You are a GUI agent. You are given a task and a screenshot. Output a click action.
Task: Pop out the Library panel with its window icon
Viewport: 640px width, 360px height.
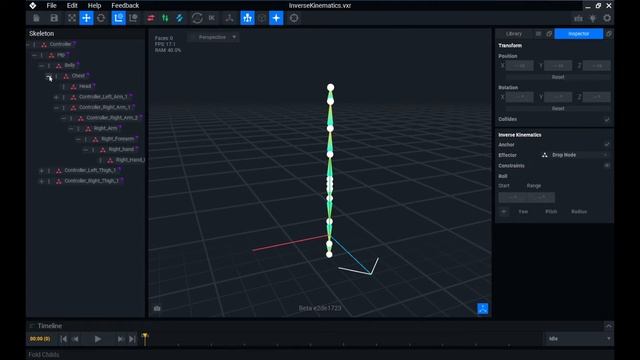pos(549,34)
